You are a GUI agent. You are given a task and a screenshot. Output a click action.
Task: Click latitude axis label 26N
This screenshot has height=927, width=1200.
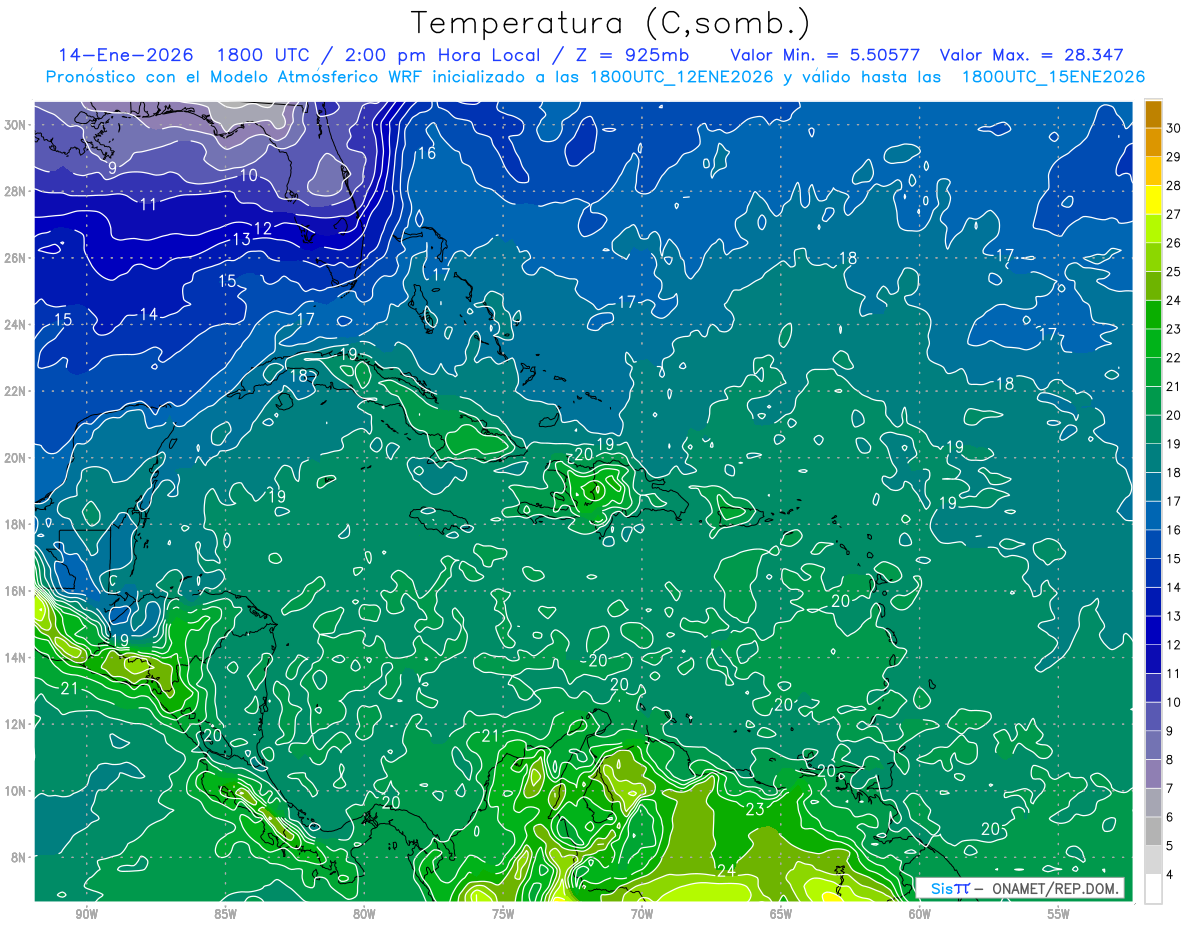tap(17, 258)
